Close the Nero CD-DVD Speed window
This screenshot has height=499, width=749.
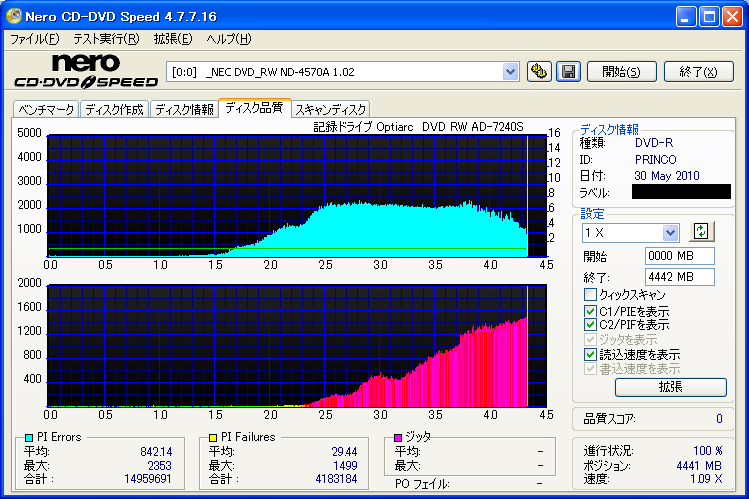732,17
